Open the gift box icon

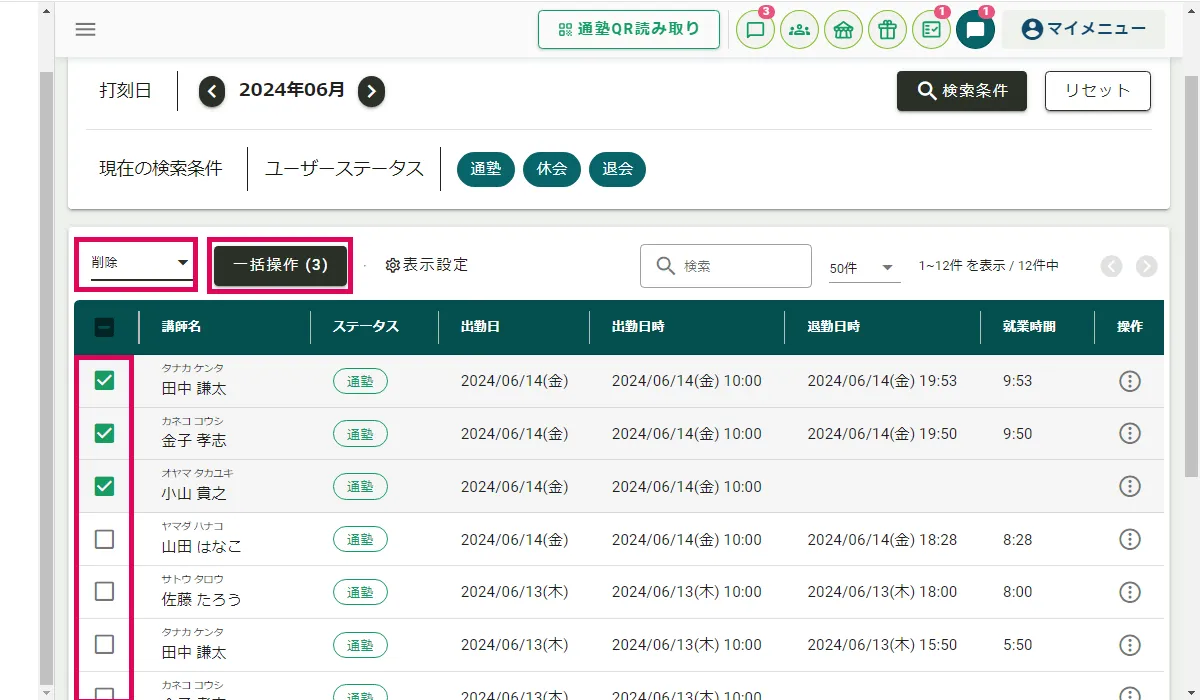887,30
